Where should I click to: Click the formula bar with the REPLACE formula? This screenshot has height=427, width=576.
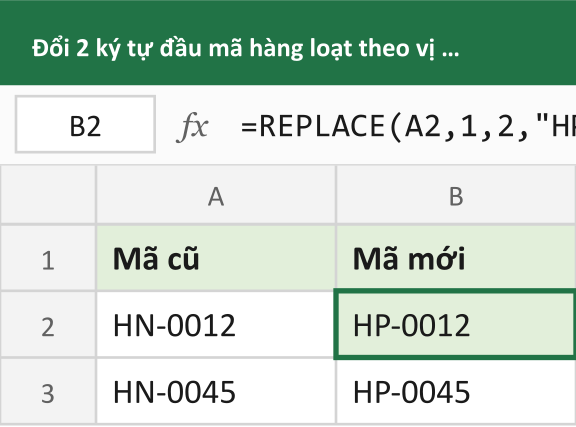click(x=408, y=126)
